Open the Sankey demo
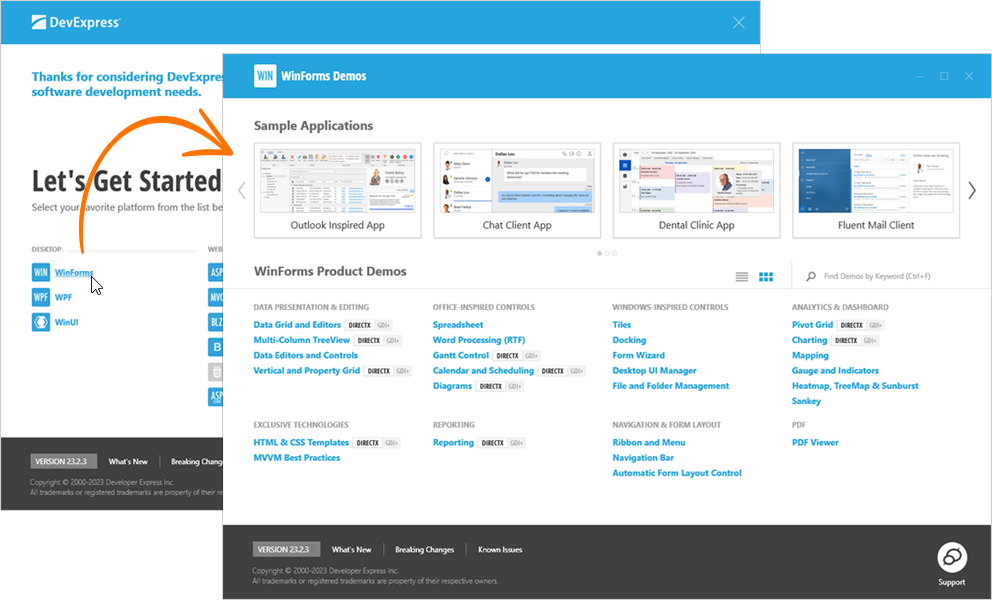 [806, 401]
